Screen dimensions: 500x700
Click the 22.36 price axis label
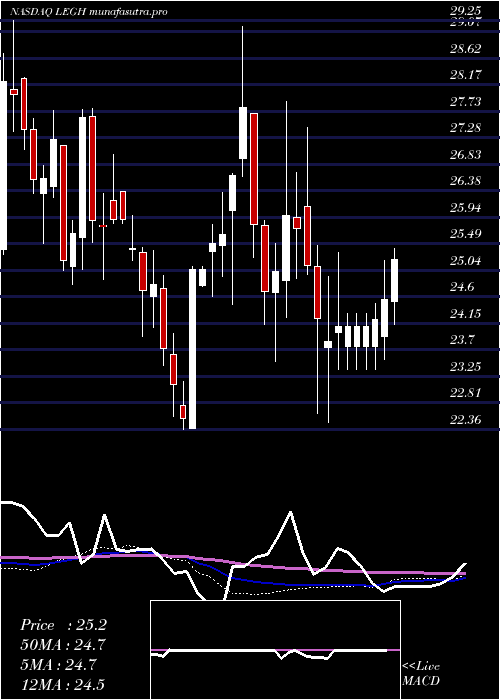(465, 420)
